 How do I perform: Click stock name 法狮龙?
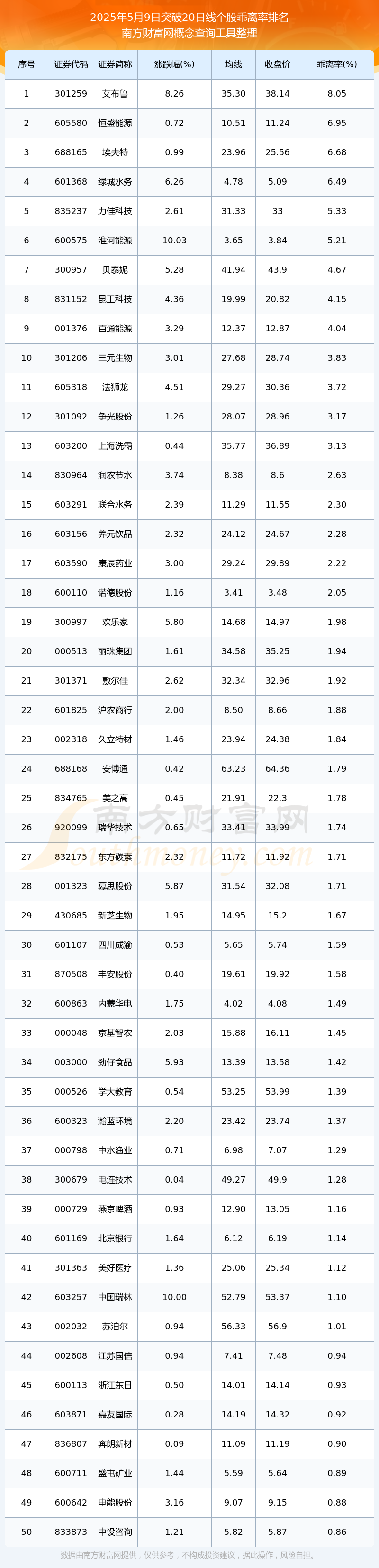click(x=115, y=387)
